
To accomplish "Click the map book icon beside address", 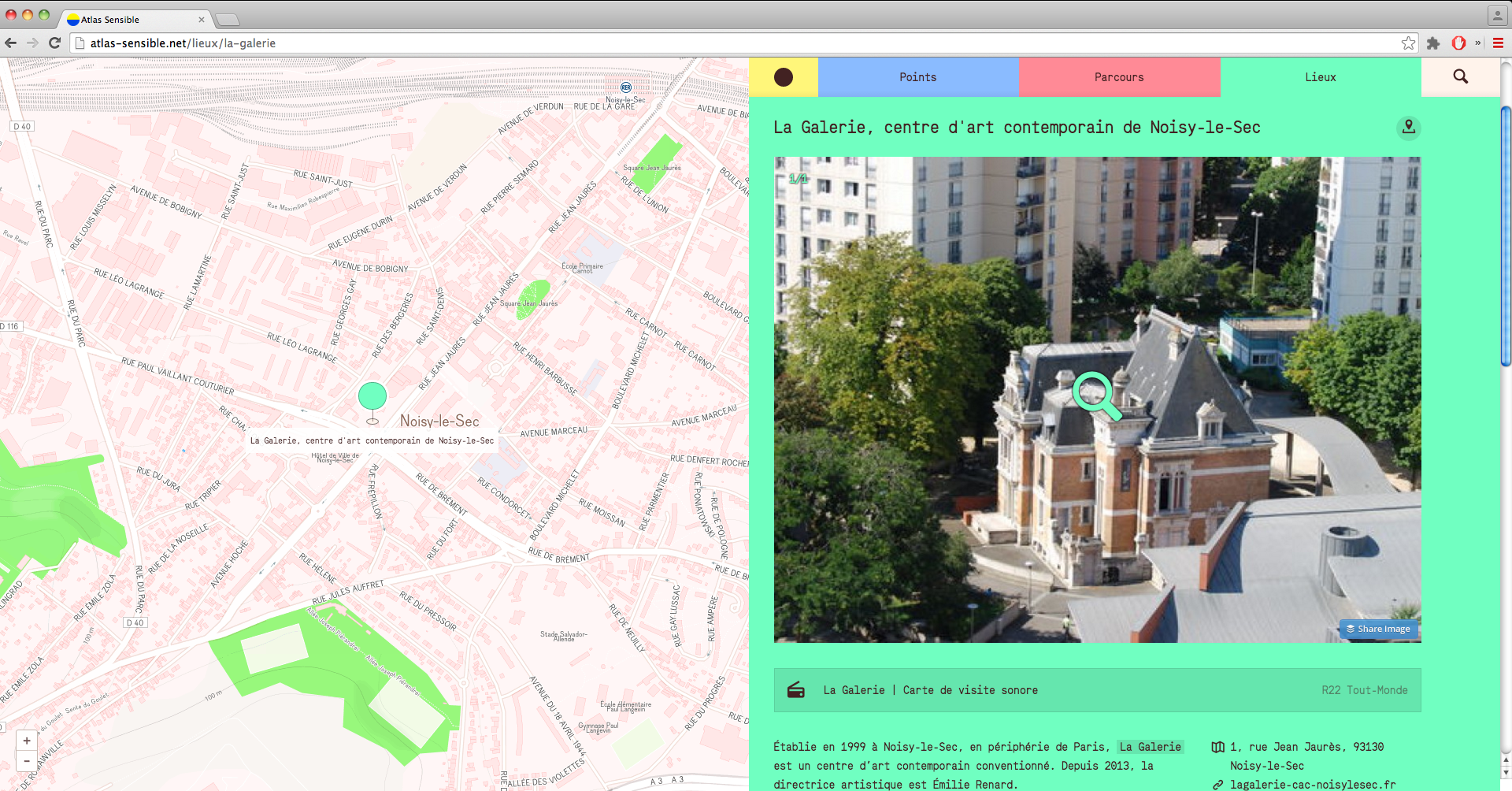I will (x=1217, y=747).
